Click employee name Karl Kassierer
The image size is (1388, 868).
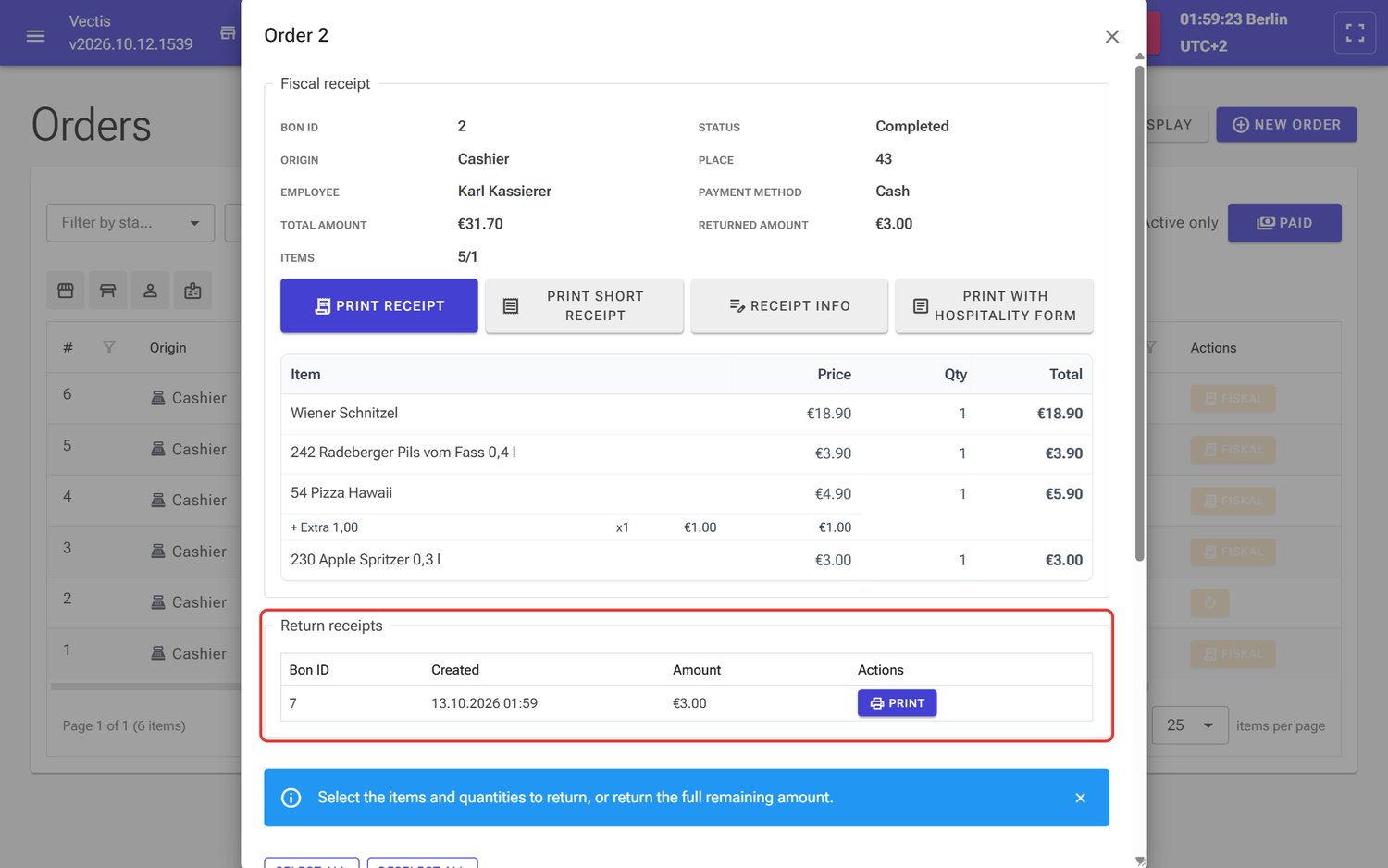pos(504,192)
